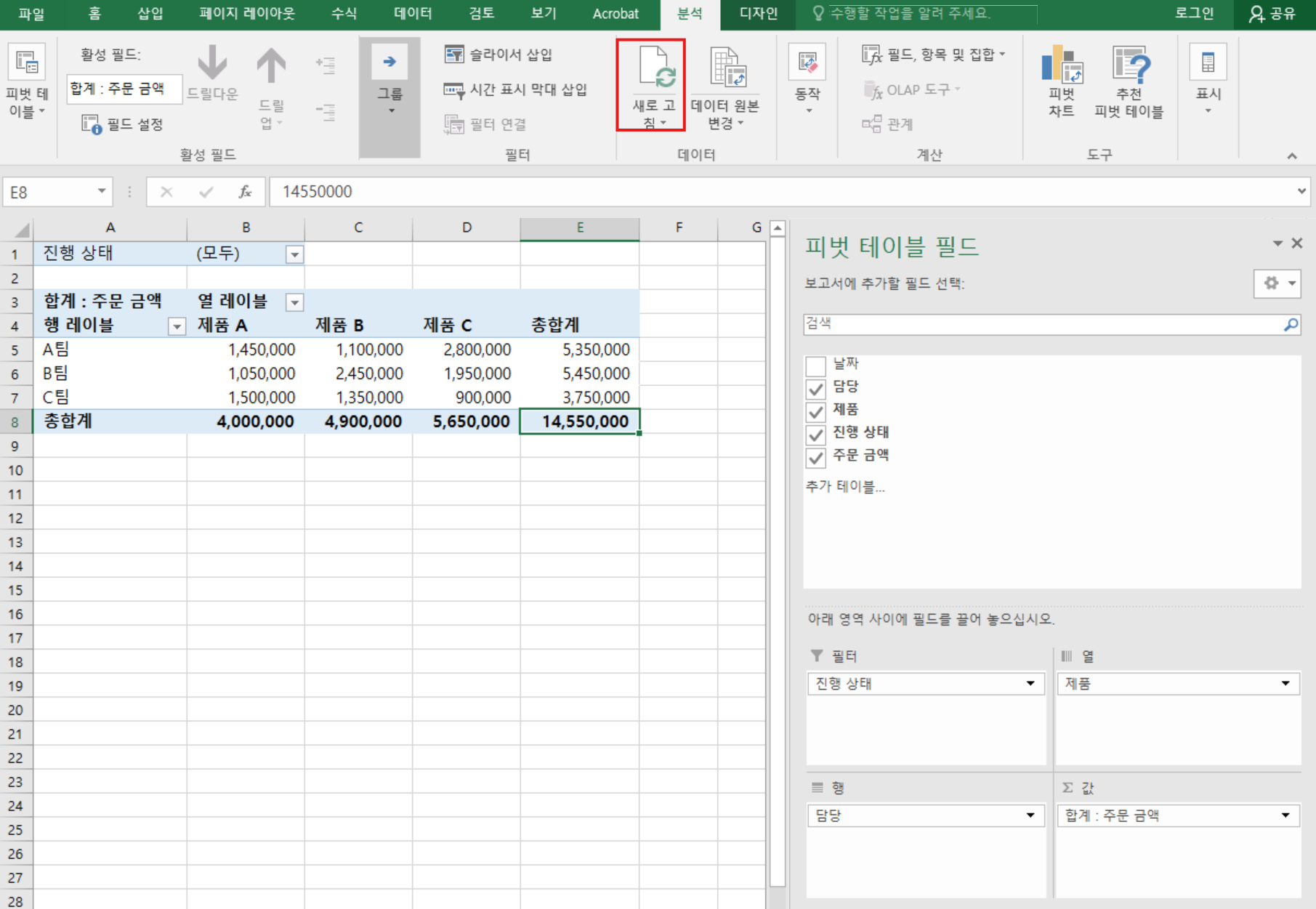Viewport: 1316px width, 909px height.
Task: Click the expand field icon
Action: (326, 65)
